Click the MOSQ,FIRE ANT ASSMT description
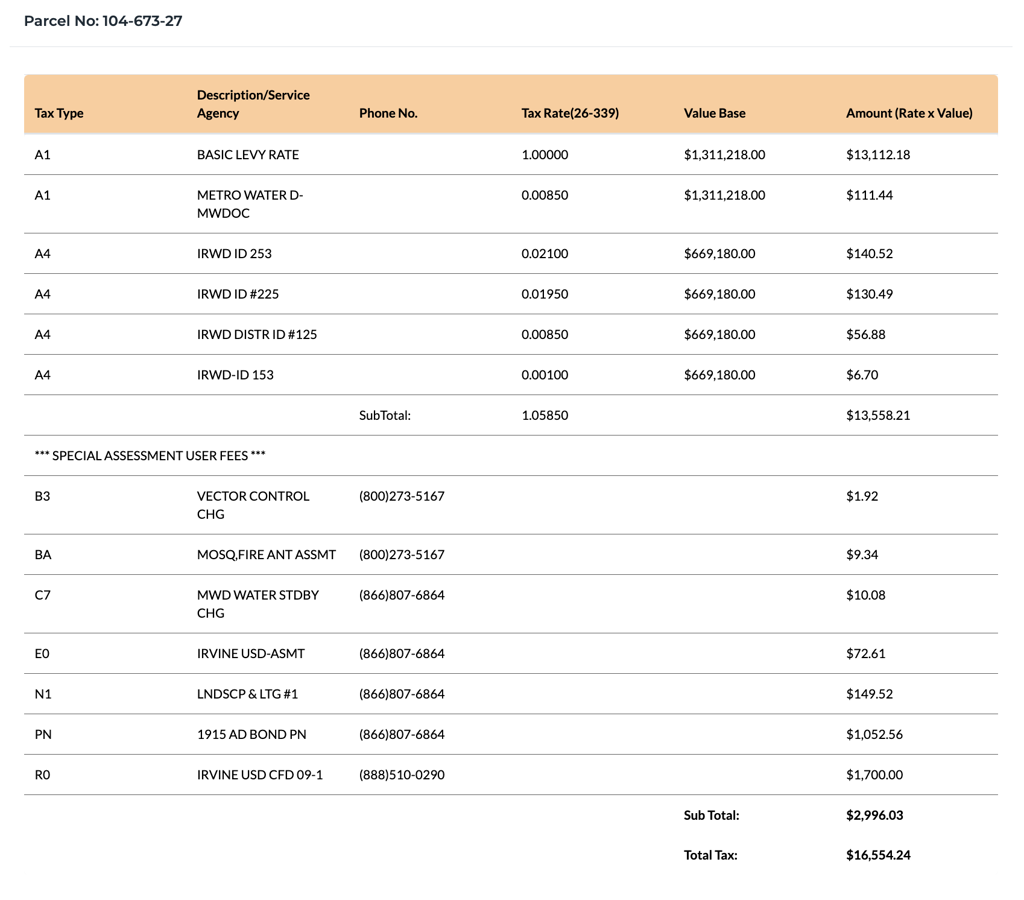This screenshot has height=900, width=1024. [266, 554]
